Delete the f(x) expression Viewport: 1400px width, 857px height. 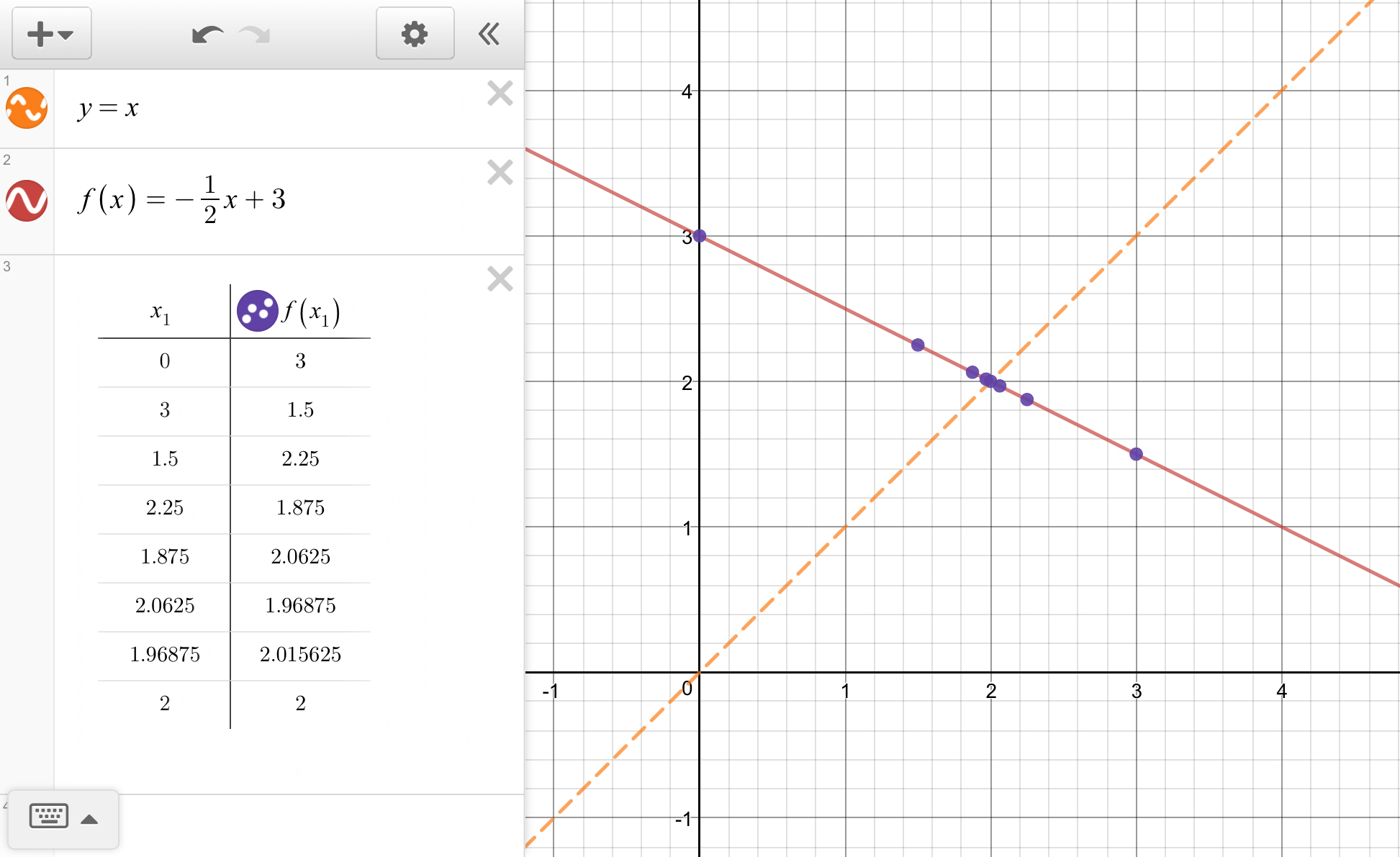500,173
